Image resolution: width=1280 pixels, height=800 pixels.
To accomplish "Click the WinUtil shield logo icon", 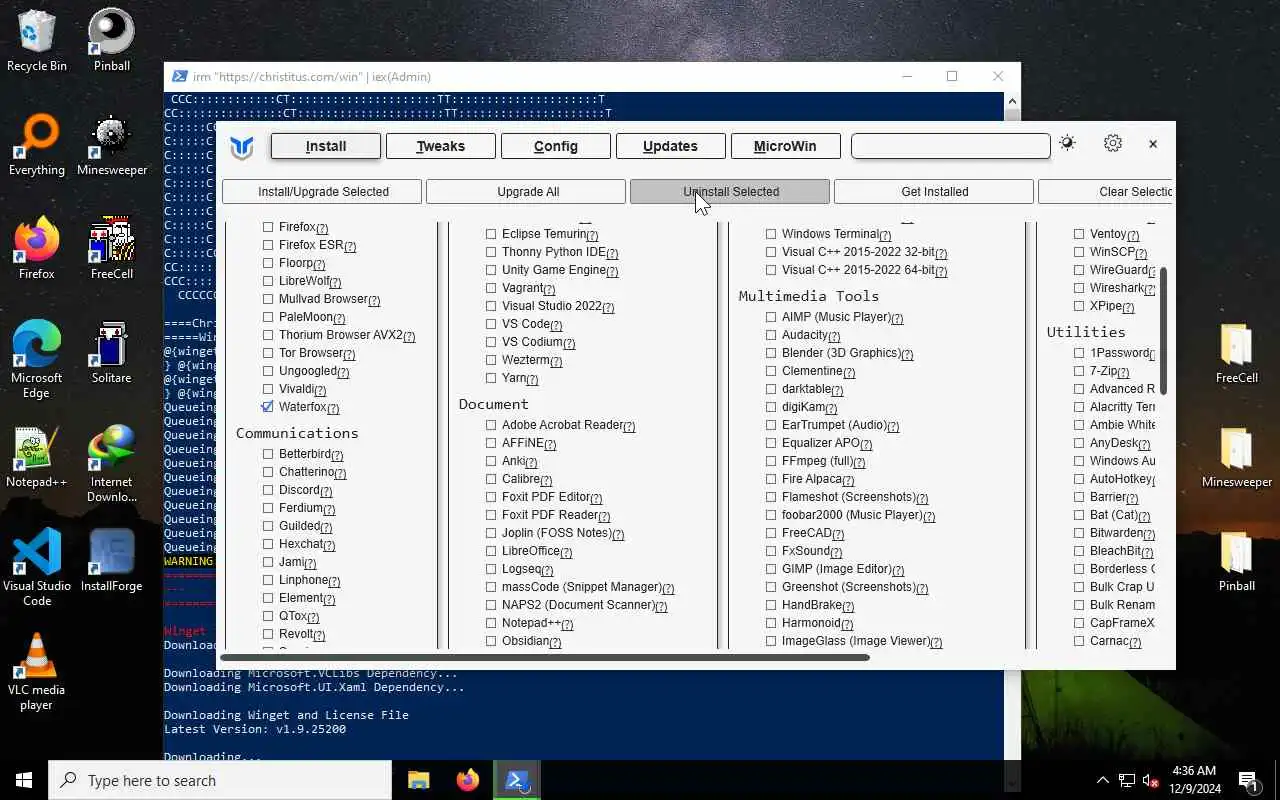I will (242, 147).
